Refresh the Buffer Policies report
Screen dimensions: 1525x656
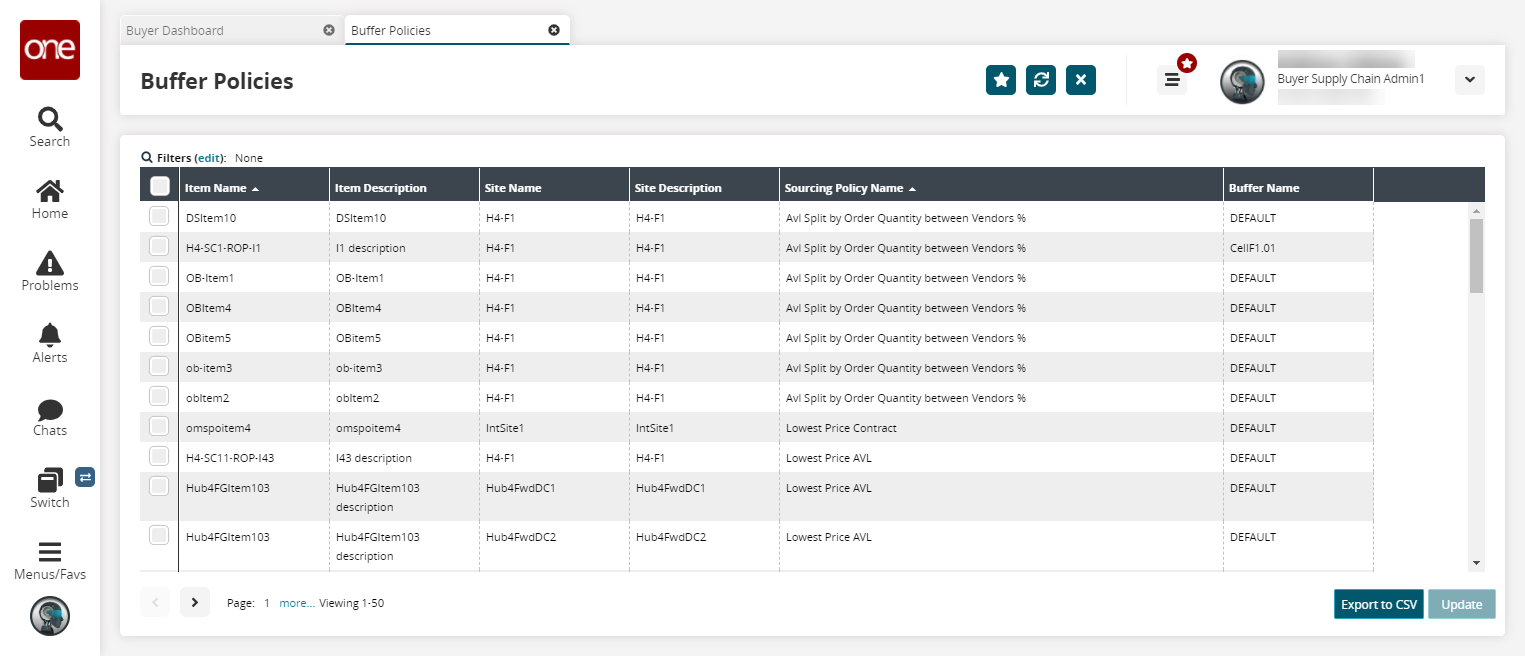pos(1040,80)
